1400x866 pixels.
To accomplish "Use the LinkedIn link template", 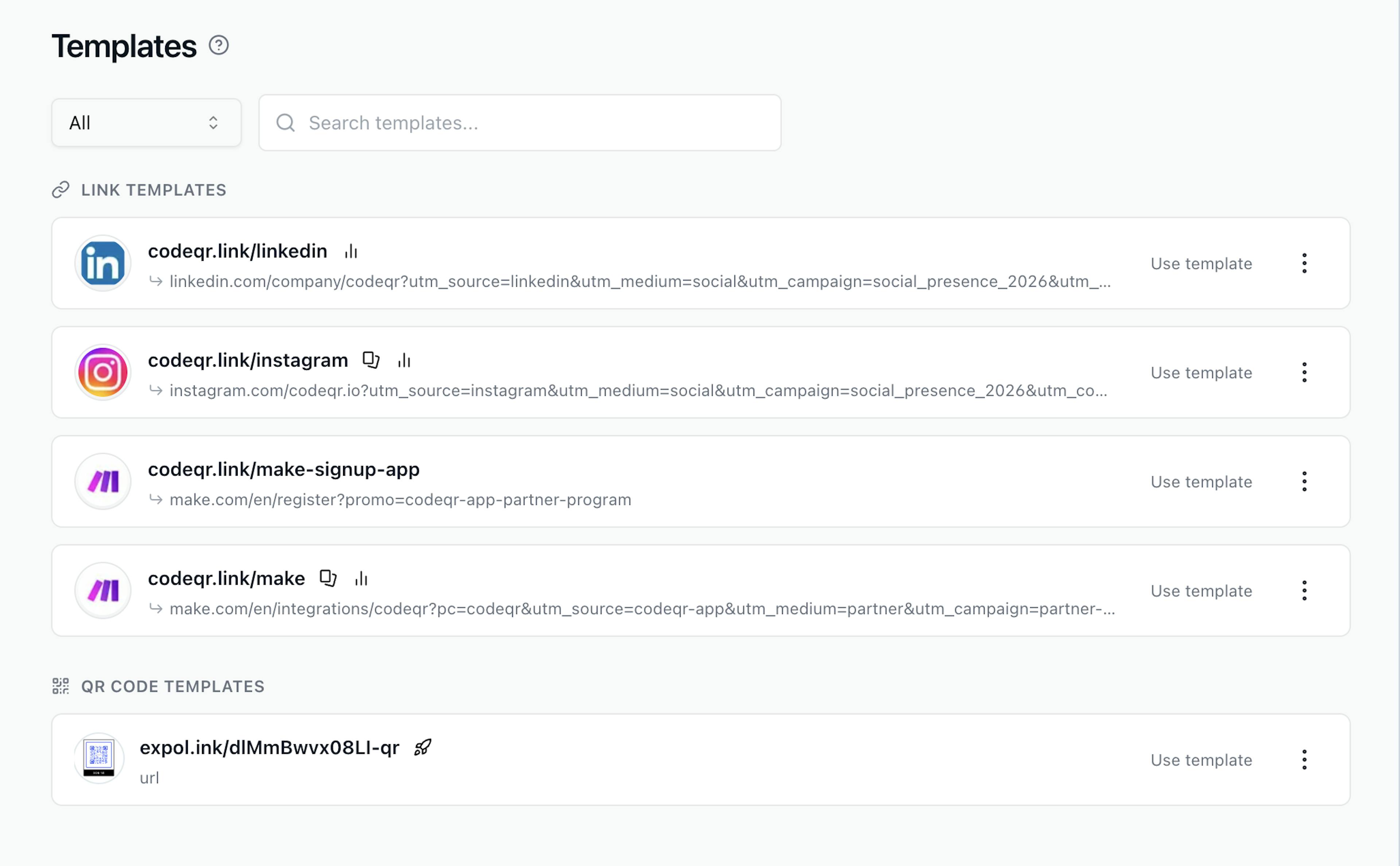I will (1201, 263).
